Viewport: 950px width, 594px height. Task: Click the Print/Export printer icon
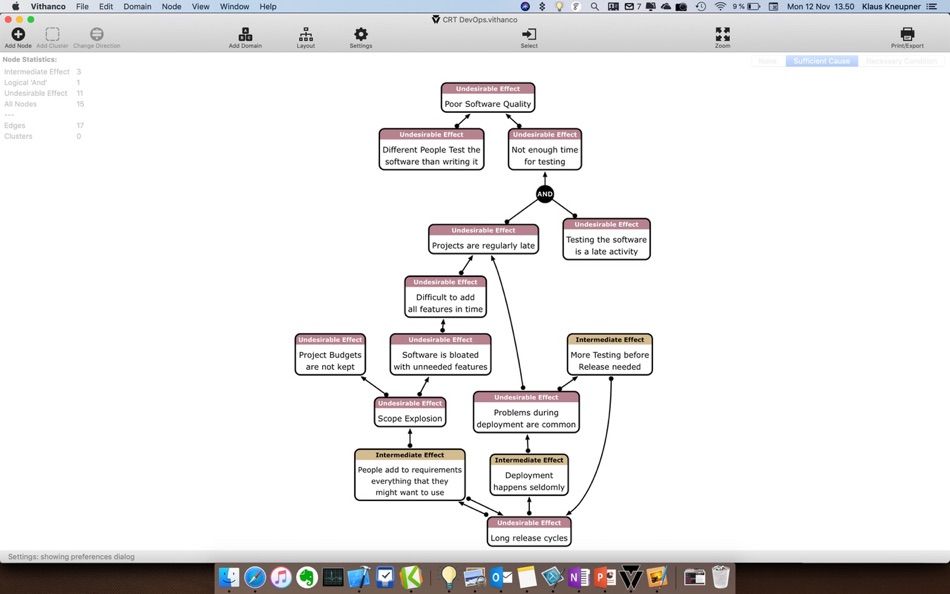[x=907, y=35]
